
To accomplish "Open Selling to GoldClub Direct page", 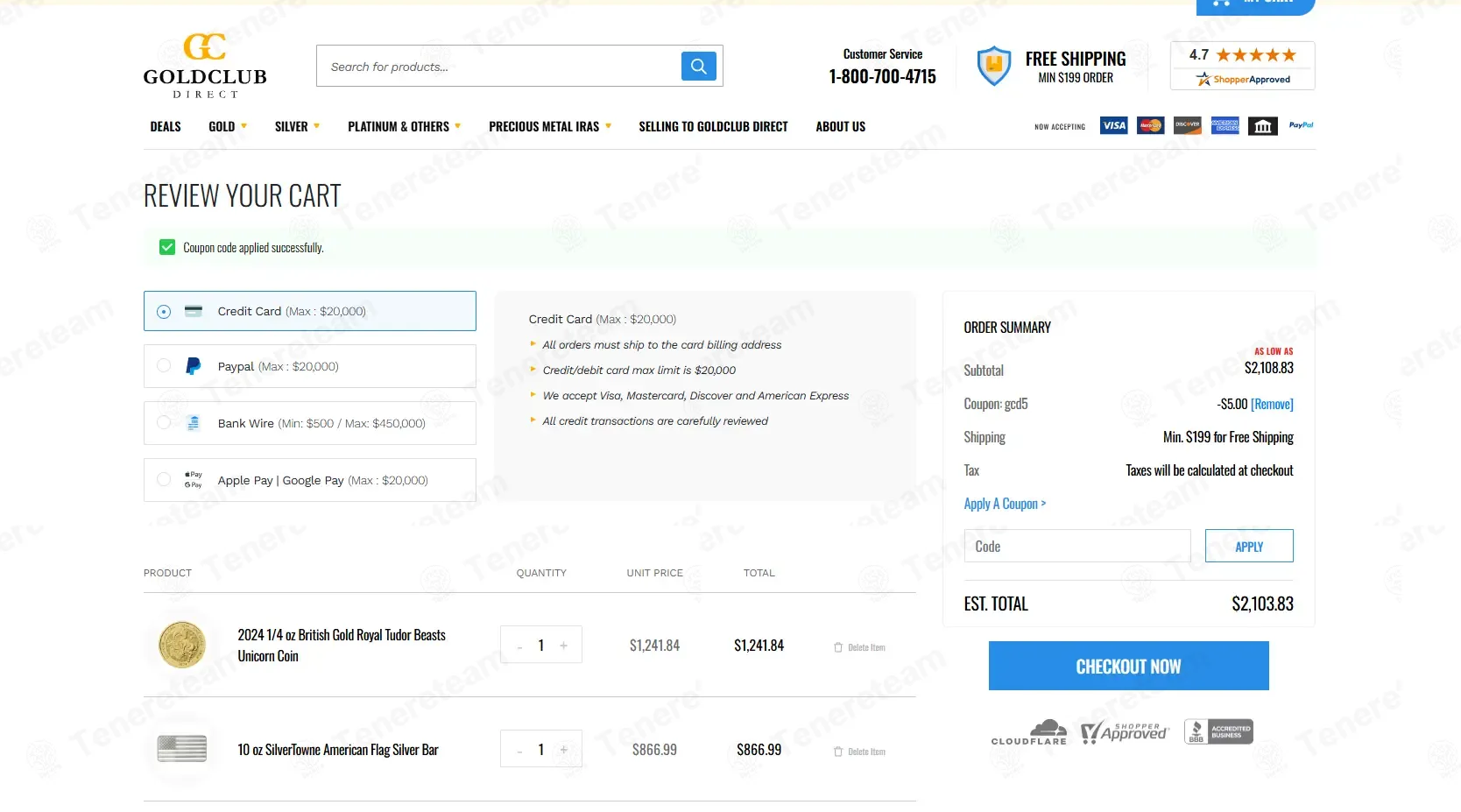I will click(713, 127).
